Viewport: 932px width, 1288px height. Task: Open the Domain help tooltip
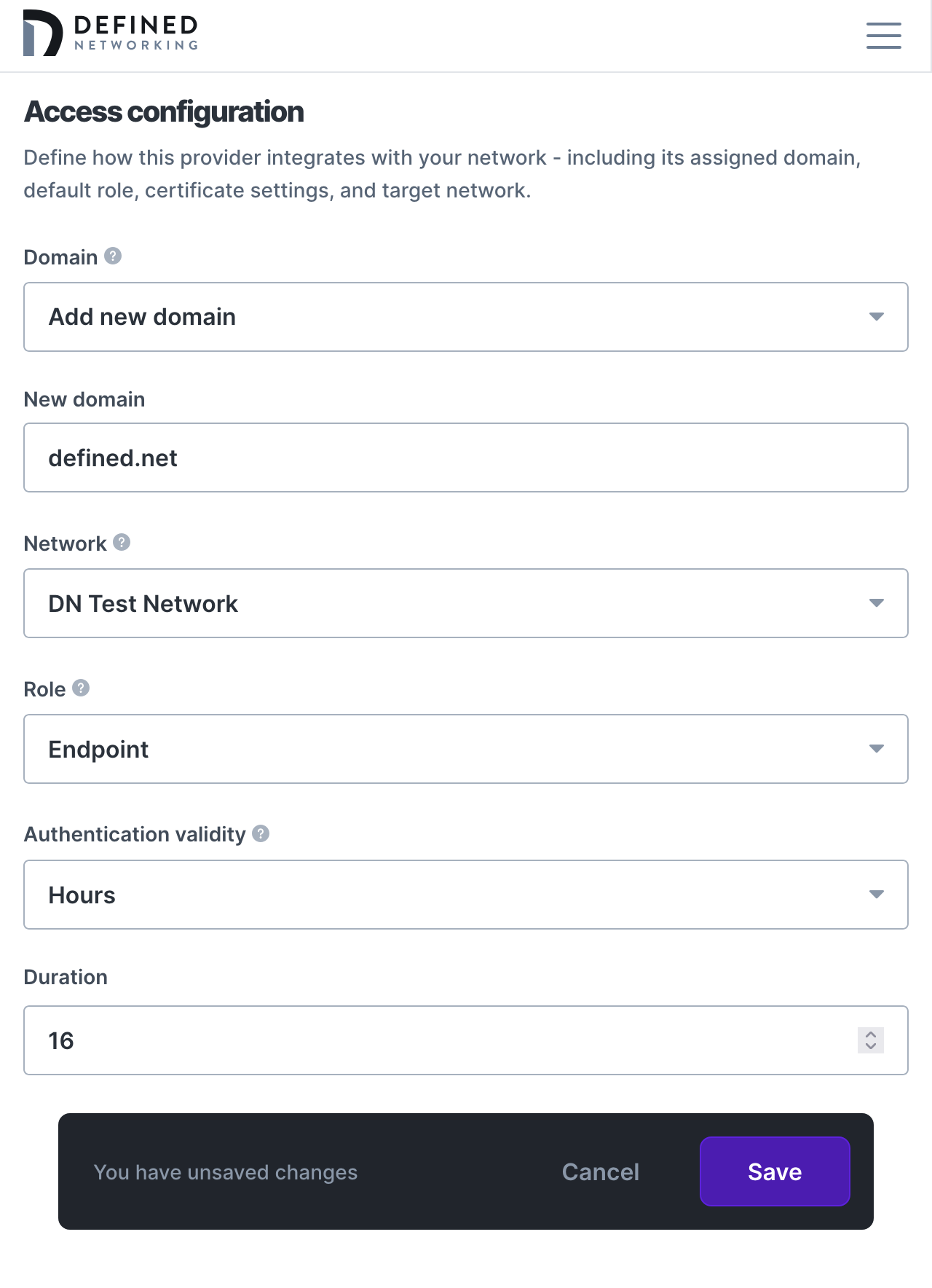click(113, 256)
